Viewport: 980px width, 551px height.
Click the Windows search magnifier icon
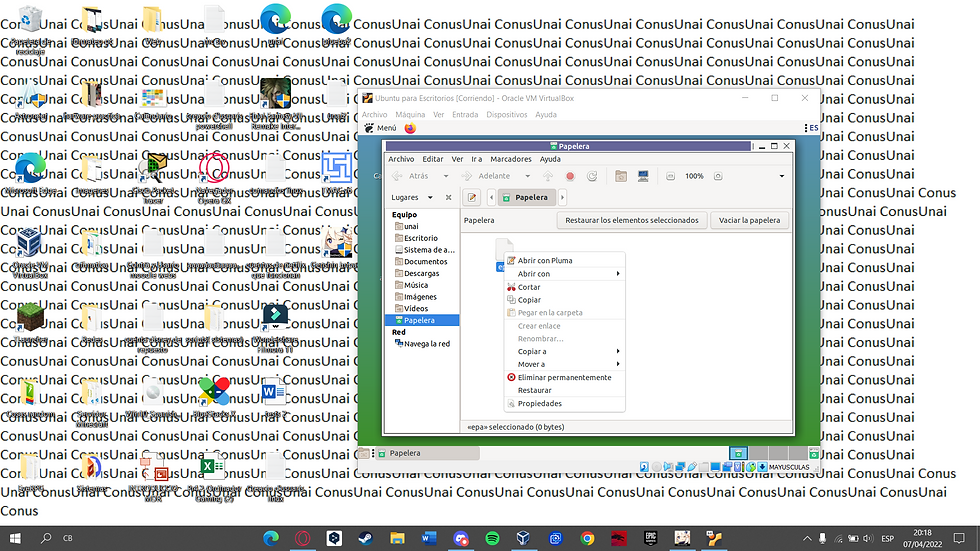click(46, 538)
